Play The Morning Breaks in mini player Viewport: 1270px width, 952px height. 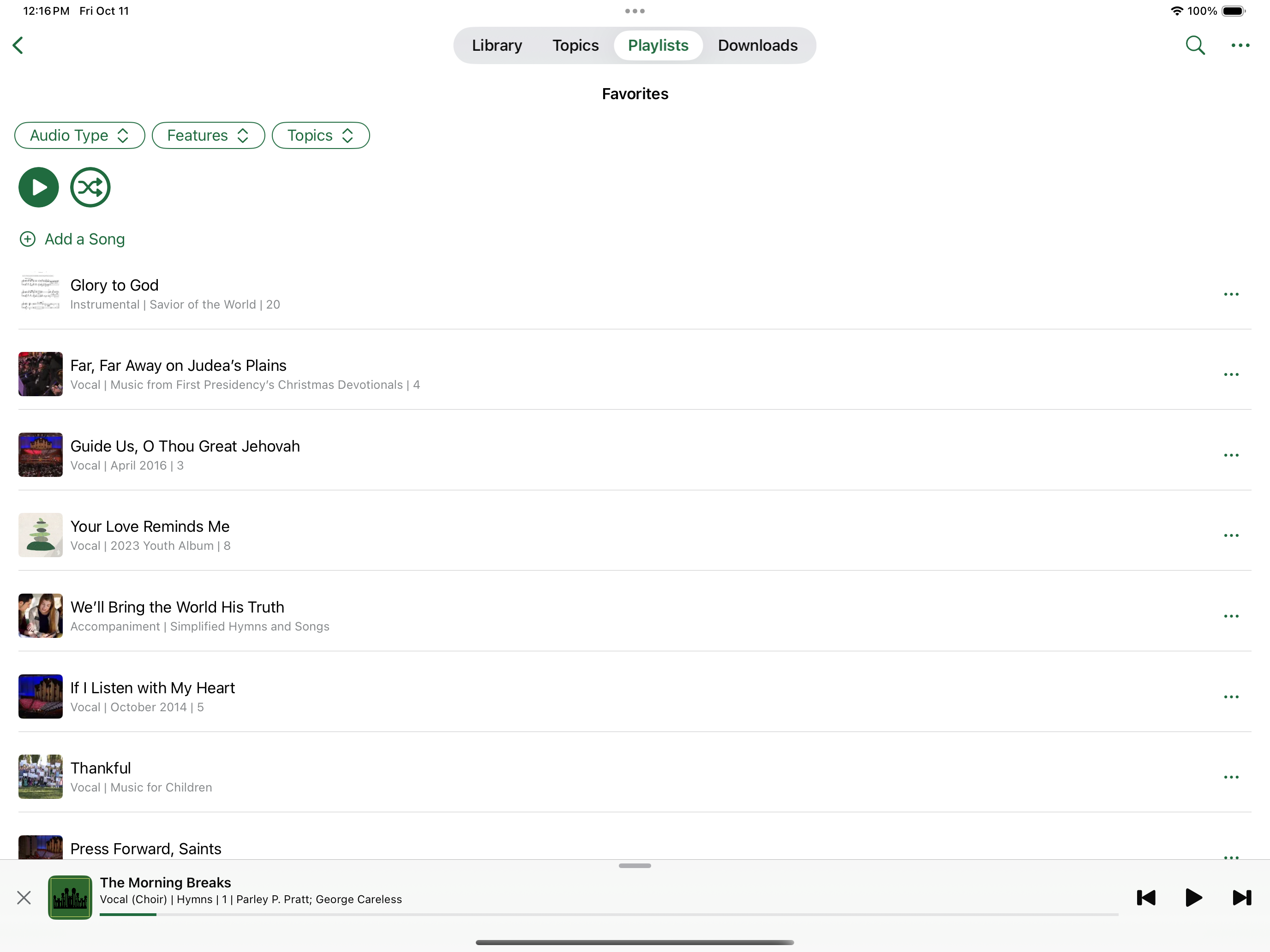(1194, 898)
